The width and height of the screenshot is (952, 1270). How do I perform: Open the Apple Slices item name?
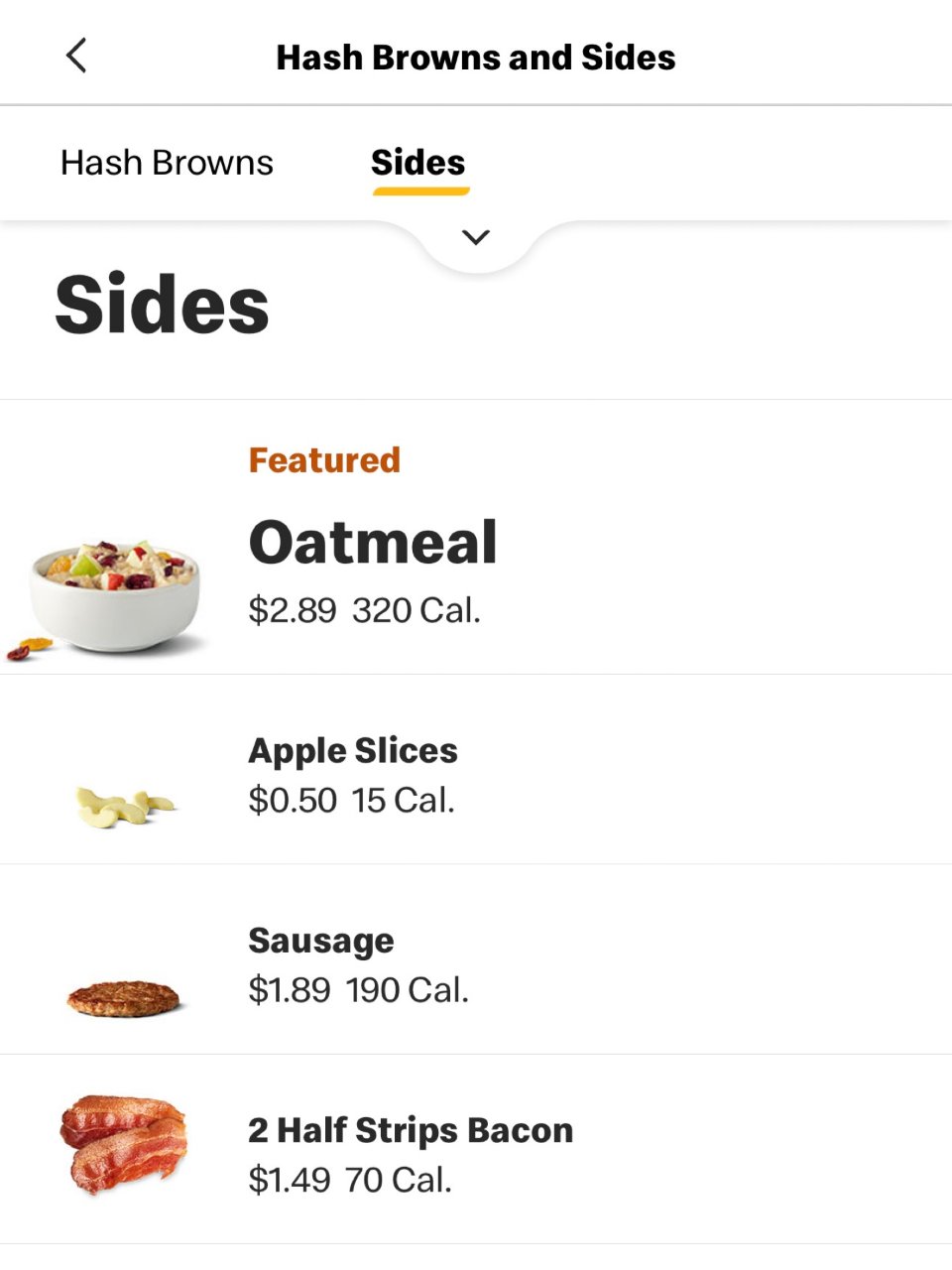click(x=353, y=751)
